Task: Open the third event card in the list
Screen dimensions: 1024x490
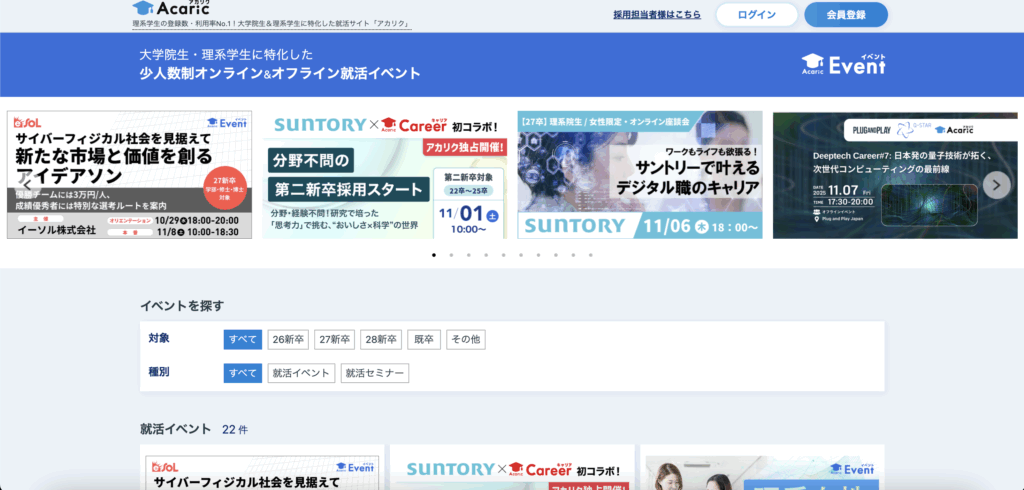Action: [x=762, y=468]
